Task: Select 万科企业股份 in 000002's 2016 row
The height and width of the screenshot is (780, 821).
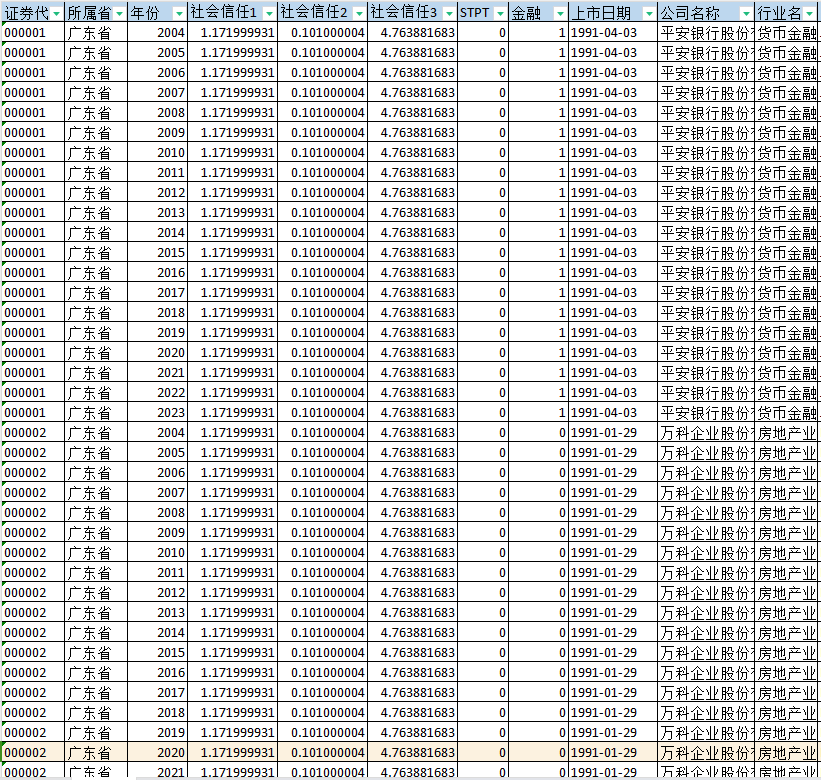Action: click(x=706, y=673)
